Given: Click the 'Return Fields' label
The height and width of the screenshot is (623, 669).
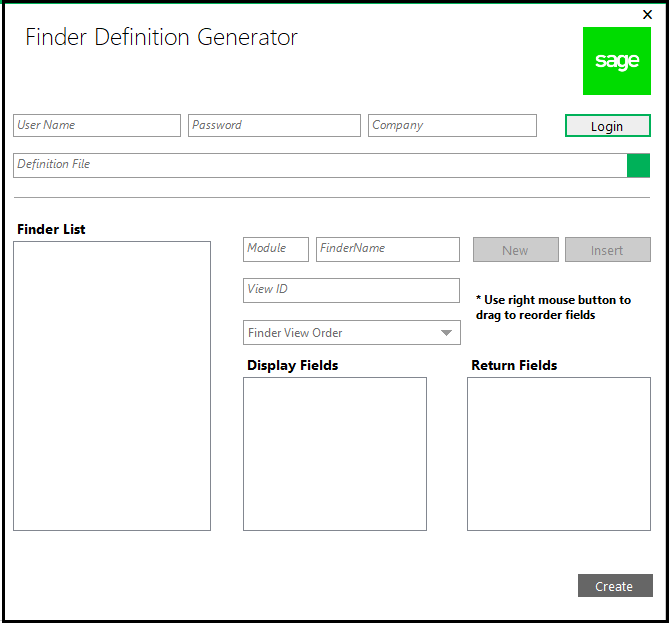Looking at the screenshot, I should [514, 365].
